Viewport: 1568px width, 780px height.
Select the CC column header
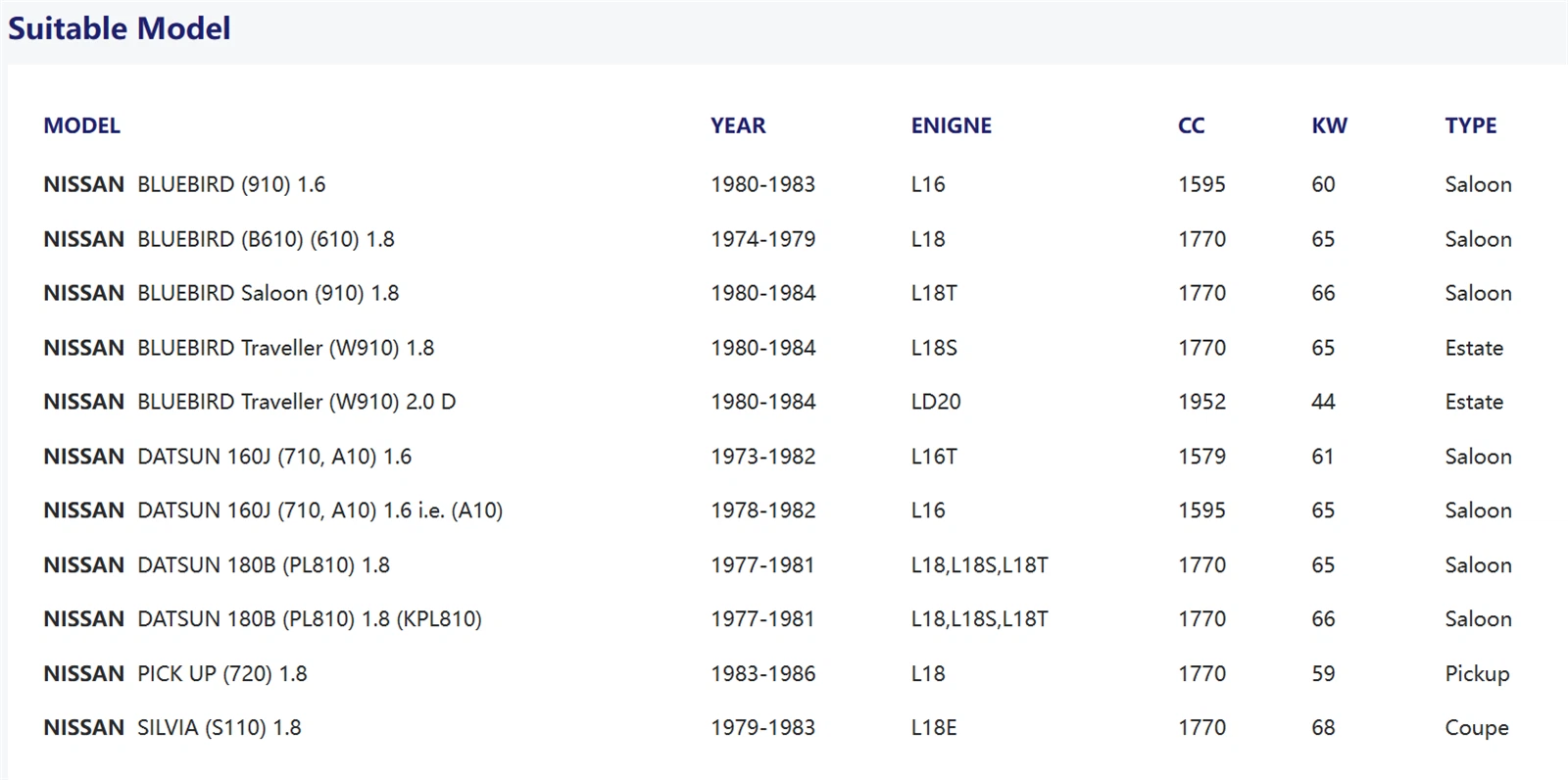(x=1191, y=125)
